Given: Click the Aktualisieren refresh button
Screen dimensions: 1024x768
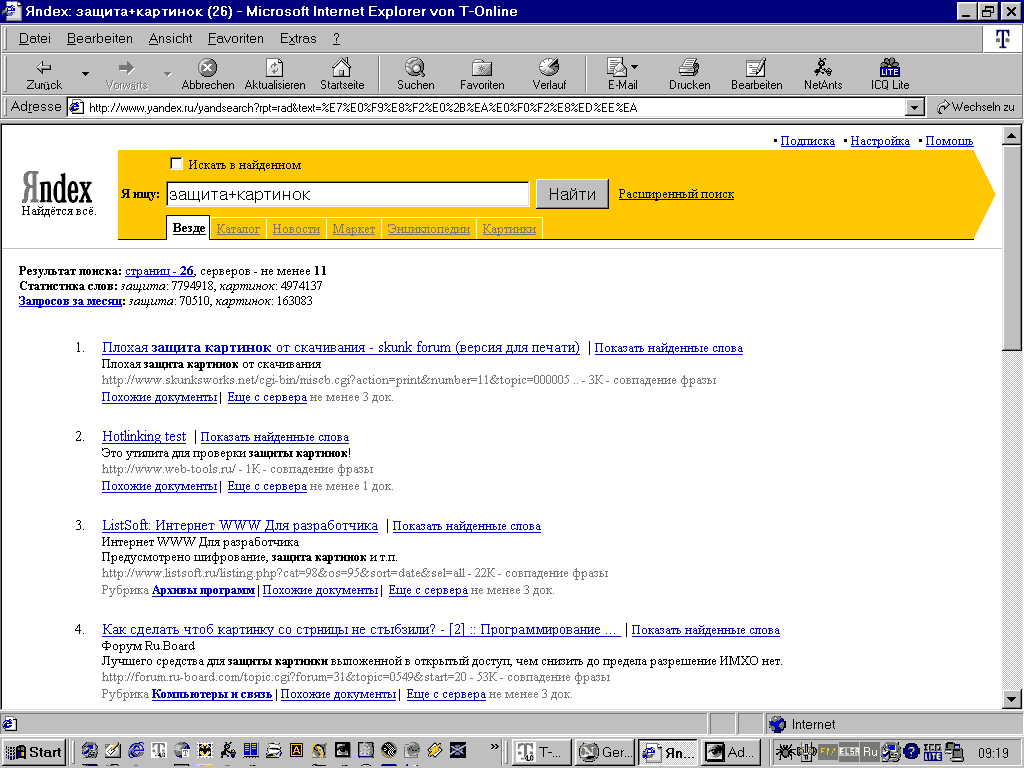Looking at the screenshot, I should 275,74.
